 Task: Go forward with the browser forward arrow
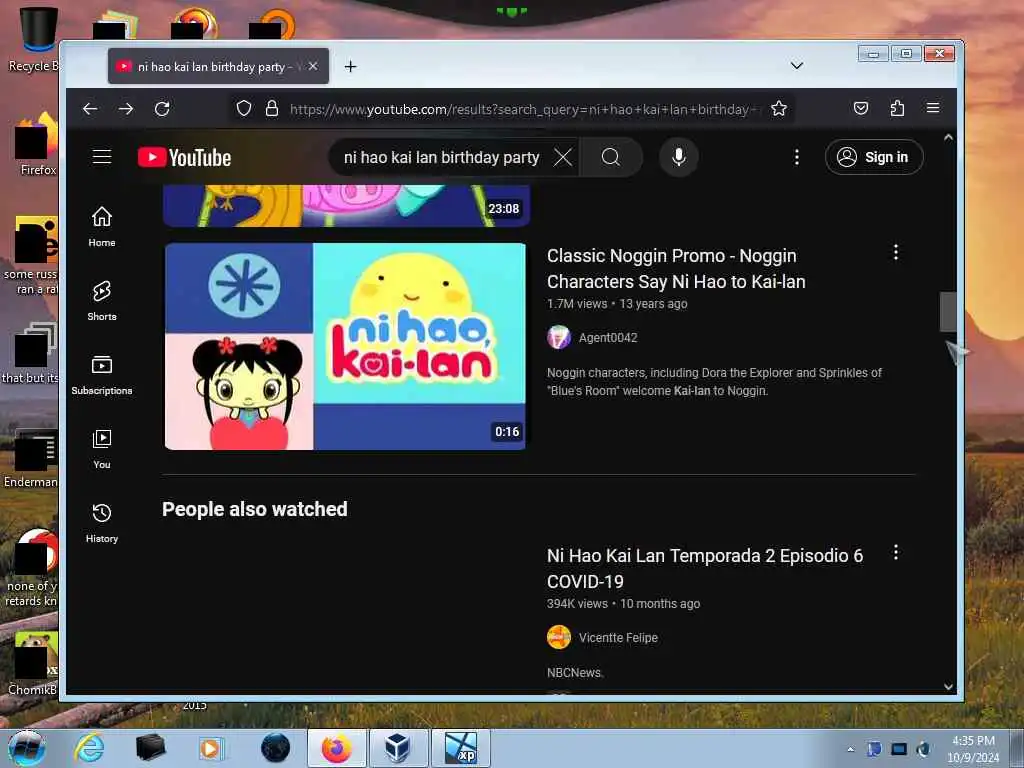pyautogui.click(x=126, y=109)
